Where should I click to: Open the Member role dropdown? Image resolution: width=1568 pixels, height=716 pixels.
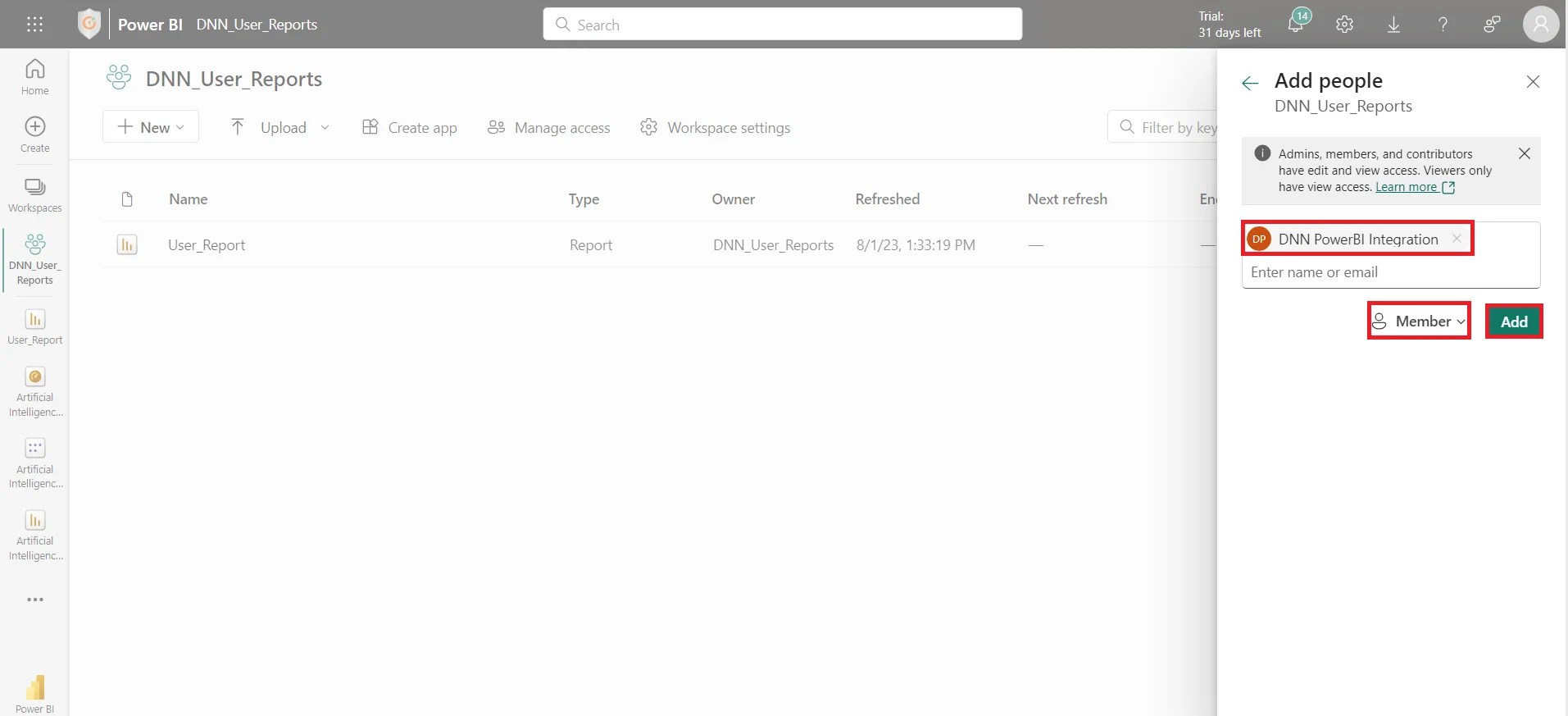point(1419,321)
